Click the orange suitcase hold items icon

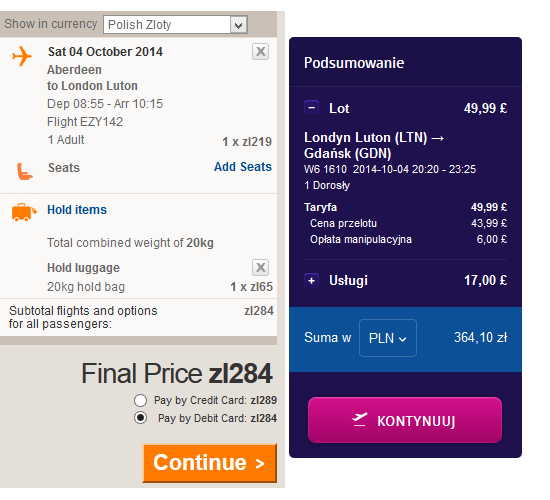pos(24,212)
